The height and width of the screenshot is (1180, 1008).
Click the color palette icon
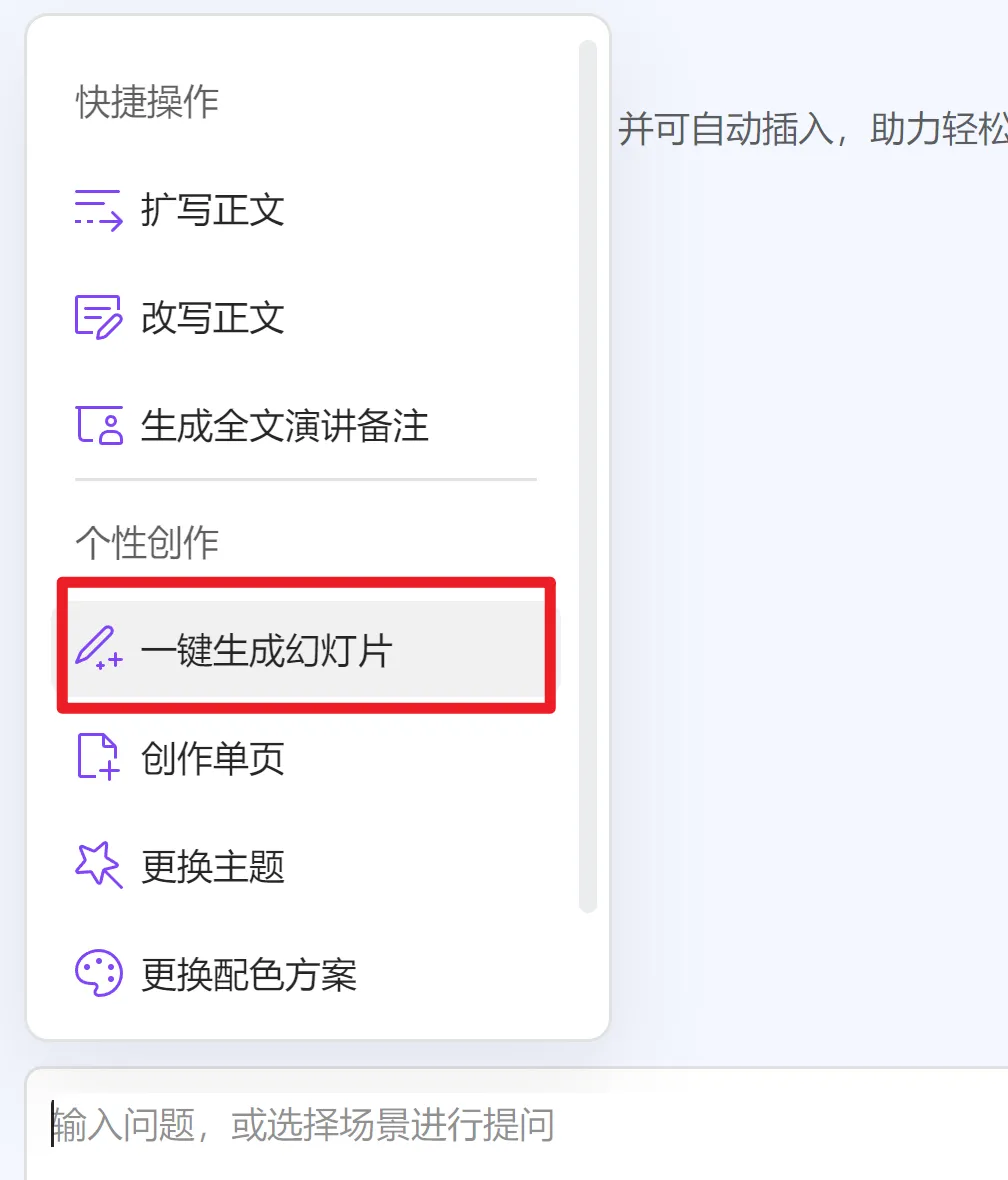coord(99,973)
